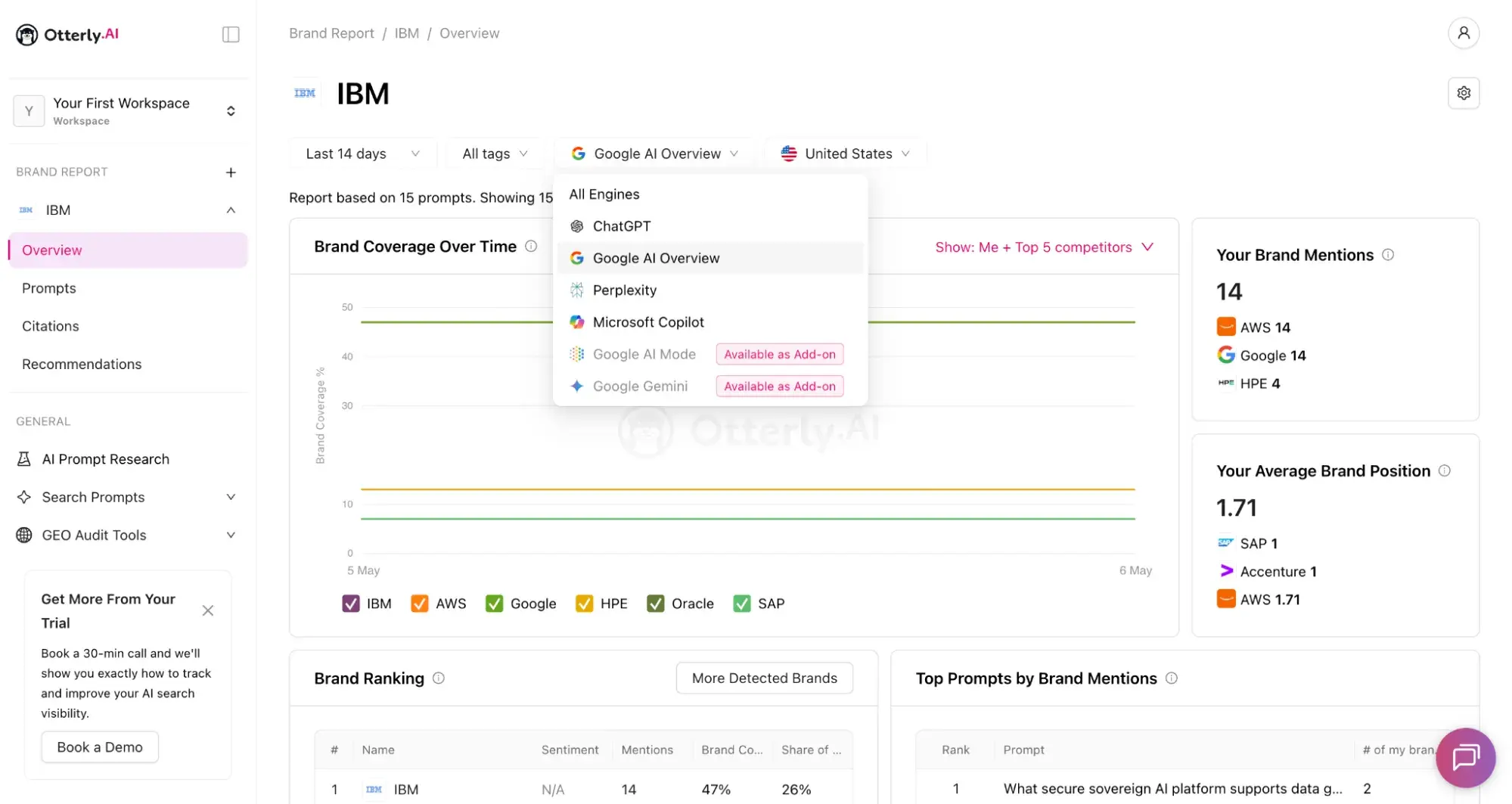The image size is (1512, 804).
Task: Sort by Mentions column header
Action: tap(647, 750)
